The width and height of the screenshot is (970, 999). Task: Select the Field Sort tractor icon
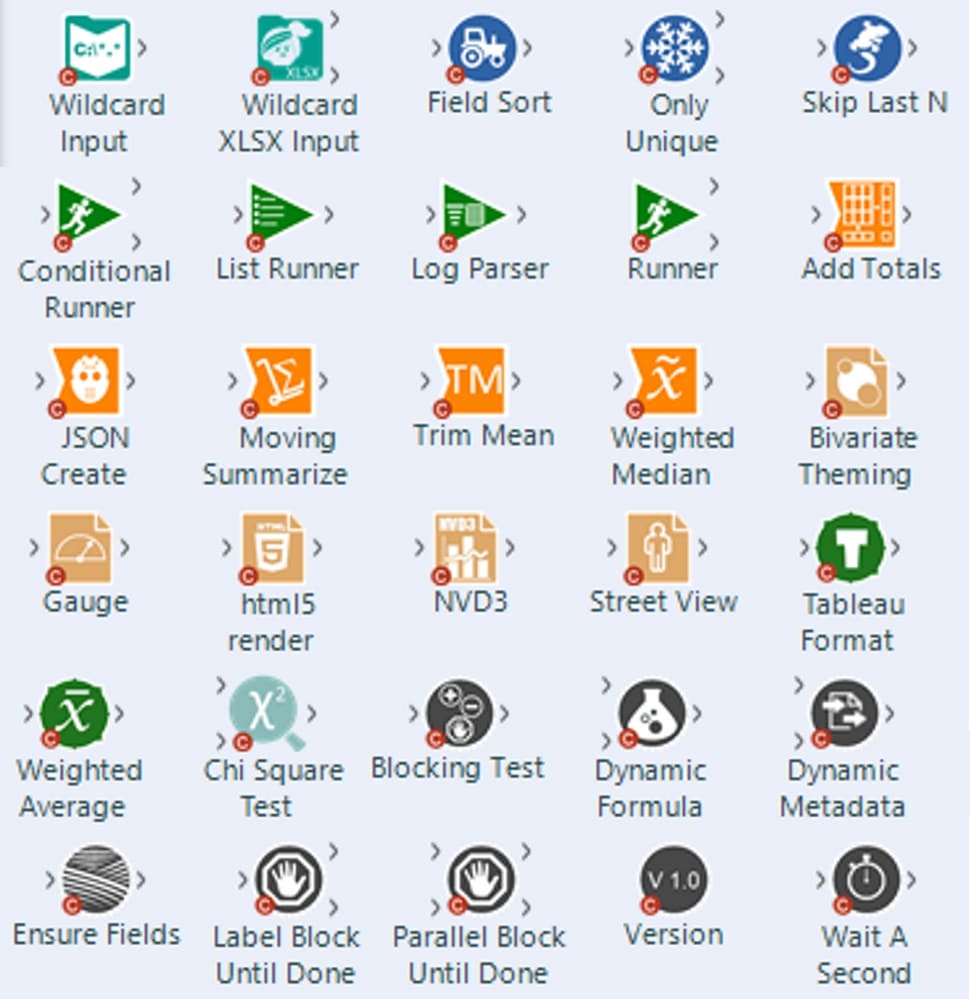point(483,47)
